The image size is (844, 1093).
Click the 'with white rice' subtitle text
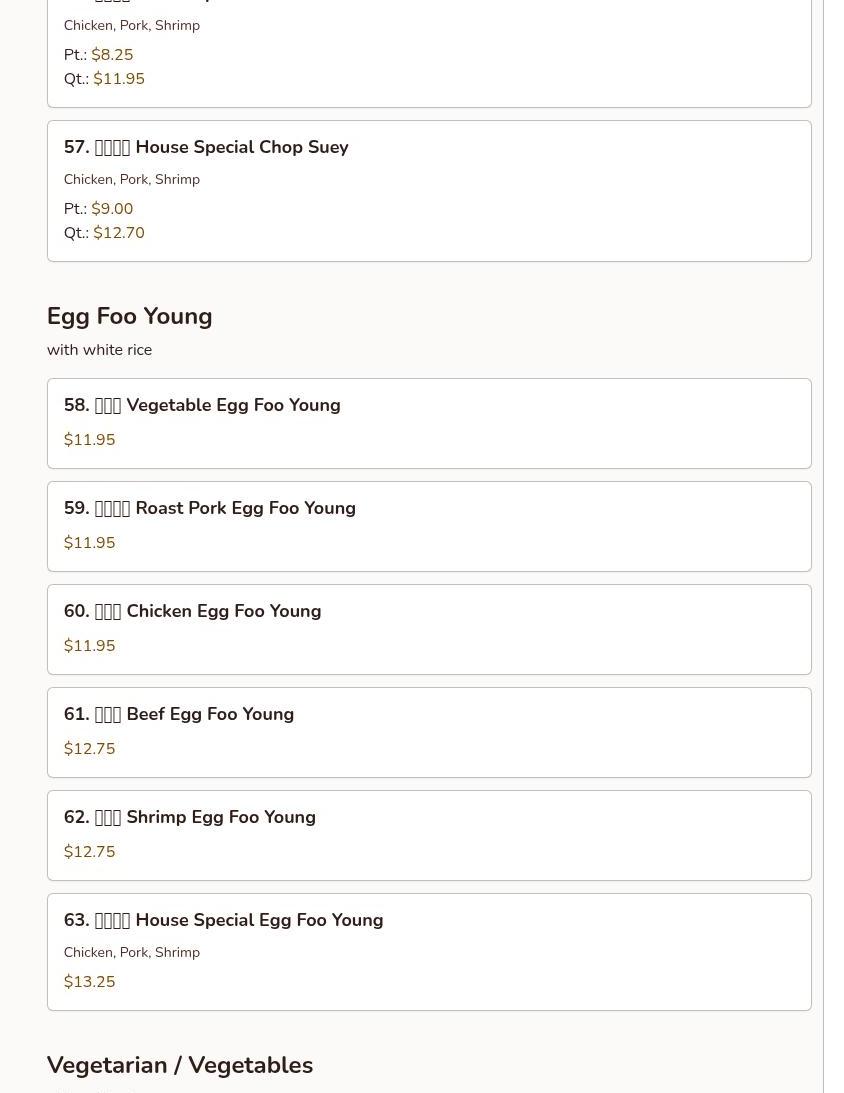pyautogui.click(x=99, y=350)
